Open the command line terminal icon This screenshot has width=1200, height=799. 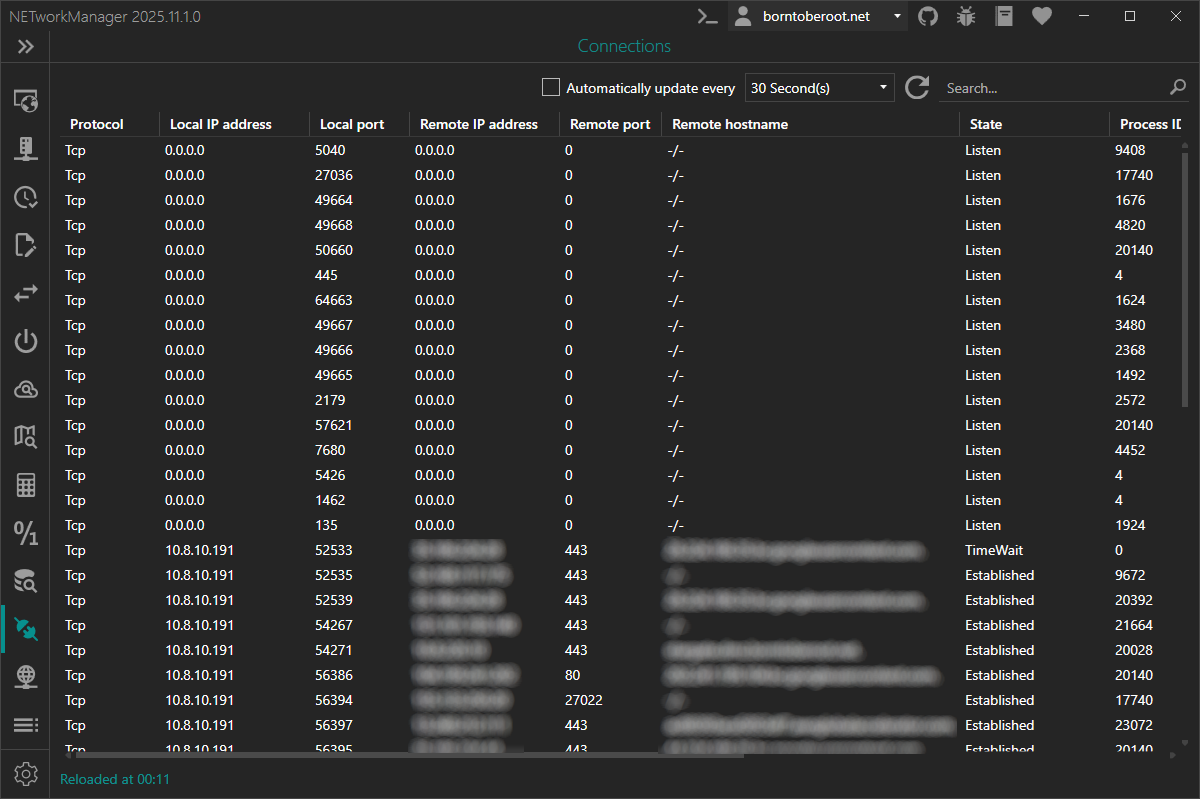click(707, 16)
